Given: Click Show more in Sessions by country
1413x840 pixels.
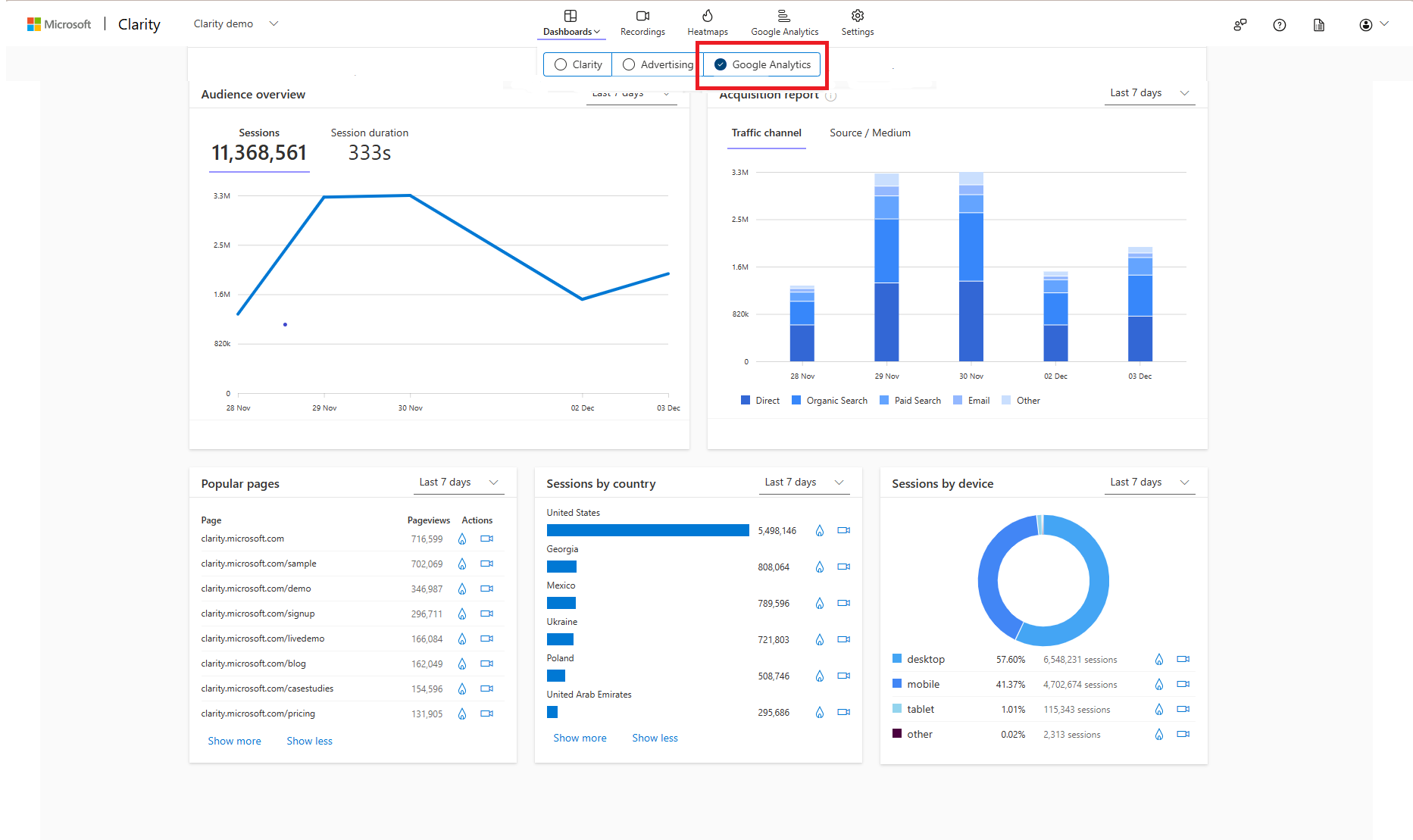Looking at the screenshot, I should pos(580,738).
